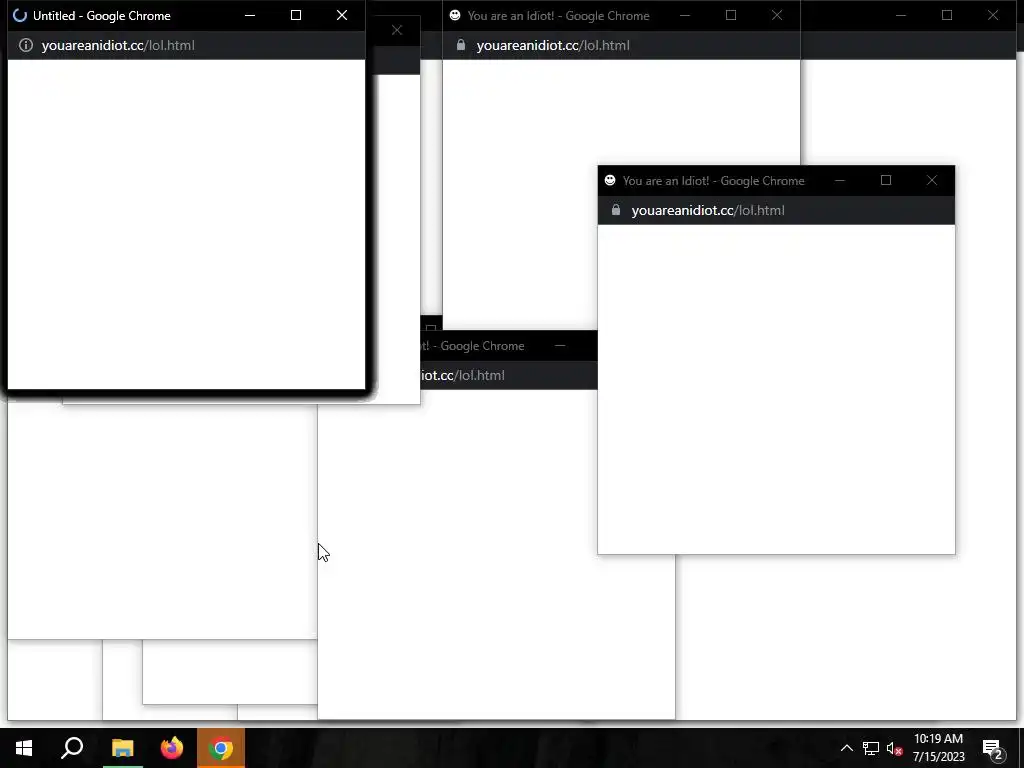The image size is (1024, 768).
Task: Minimize the rightmost background Chrome window
Action: point(901,15)
